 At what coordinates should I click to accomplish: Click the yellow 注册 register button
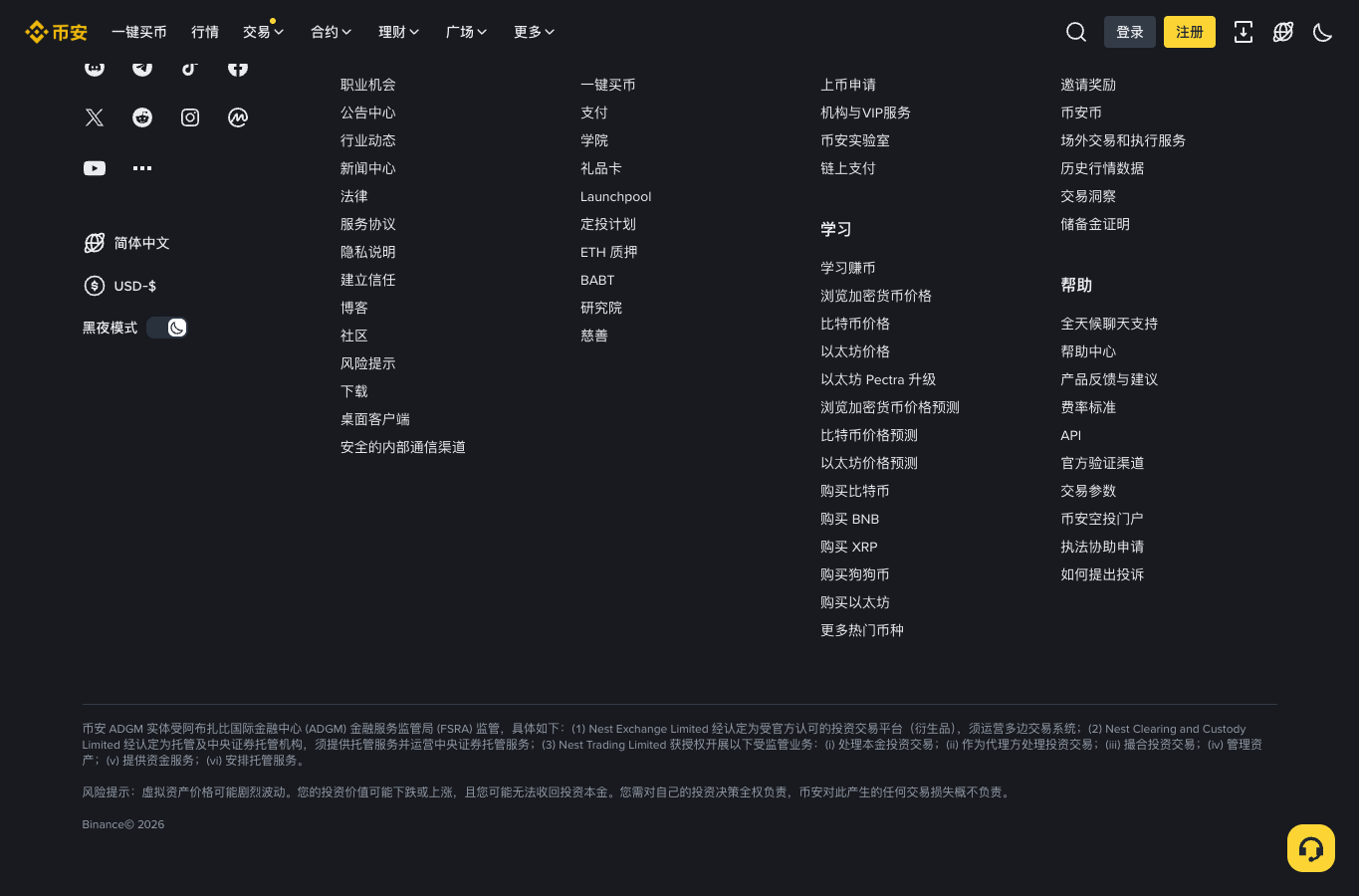coord(1190,32)
